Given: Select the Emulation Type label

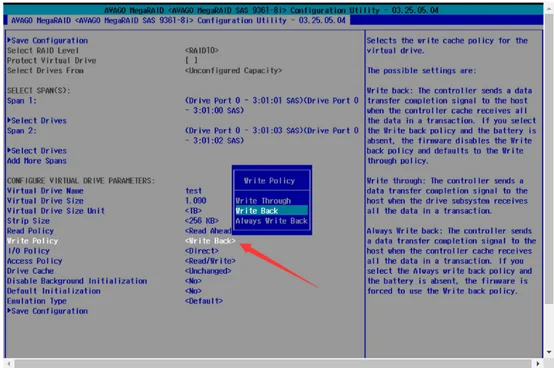Looking at the screenshot, I should pos(37,301).
